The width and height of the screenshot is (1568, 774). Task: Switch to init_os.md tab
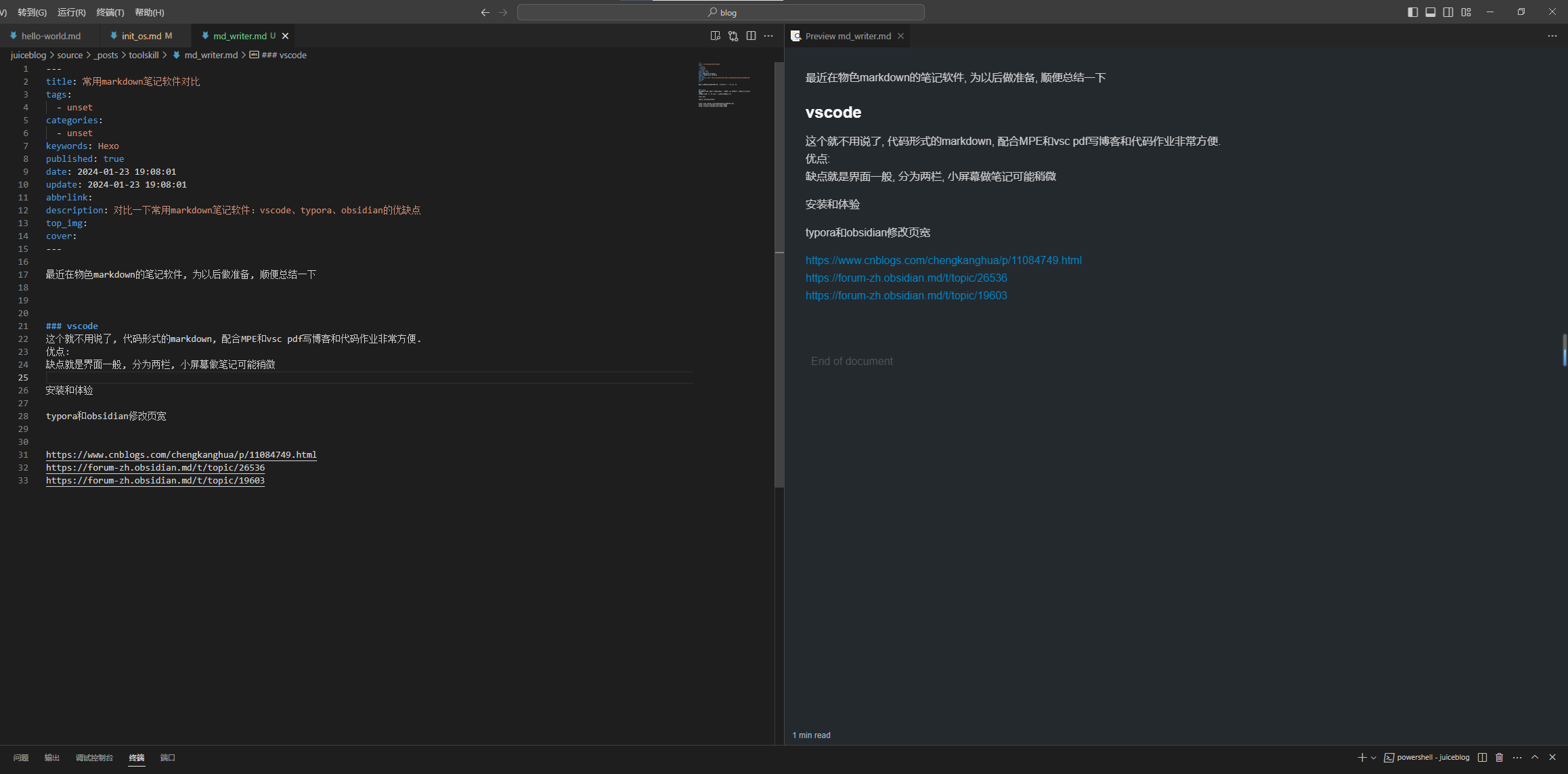click(141, 36)
